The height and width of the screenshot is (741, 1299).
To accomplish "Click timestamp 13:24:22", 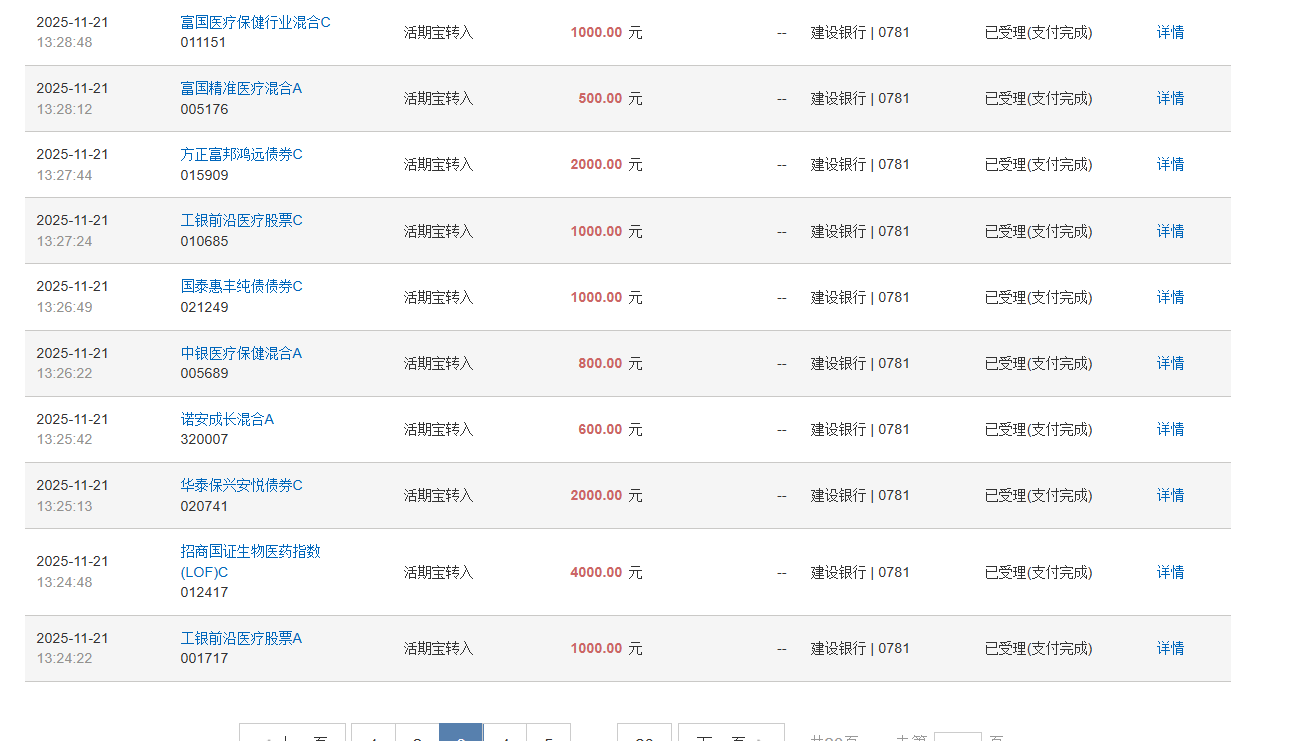I will click(x=64, y=658).
